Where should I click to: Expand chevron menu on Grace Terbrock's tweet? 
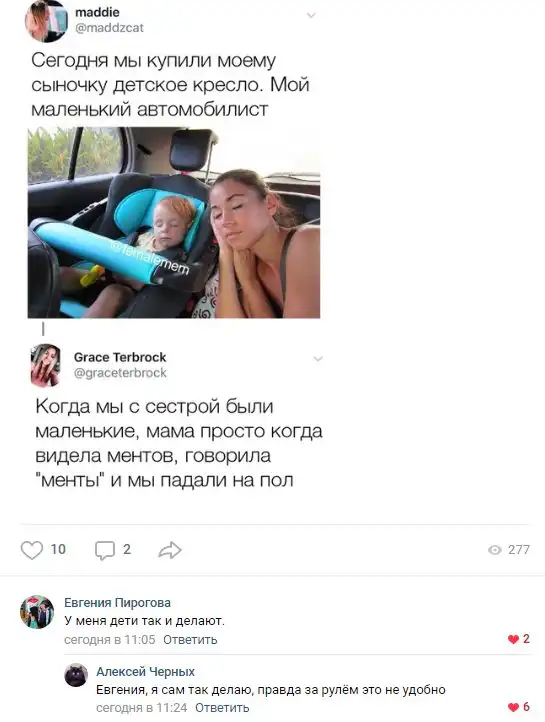tap(318, 359)
